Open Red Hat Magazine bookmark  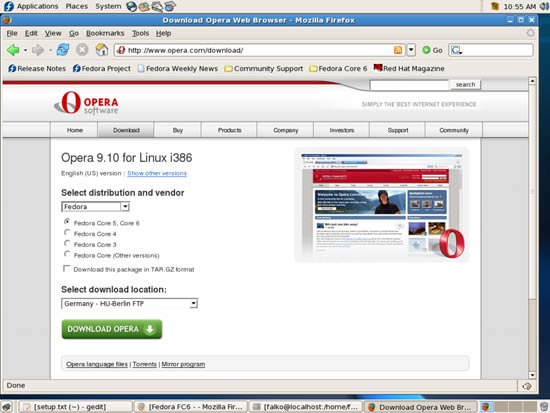409,68
